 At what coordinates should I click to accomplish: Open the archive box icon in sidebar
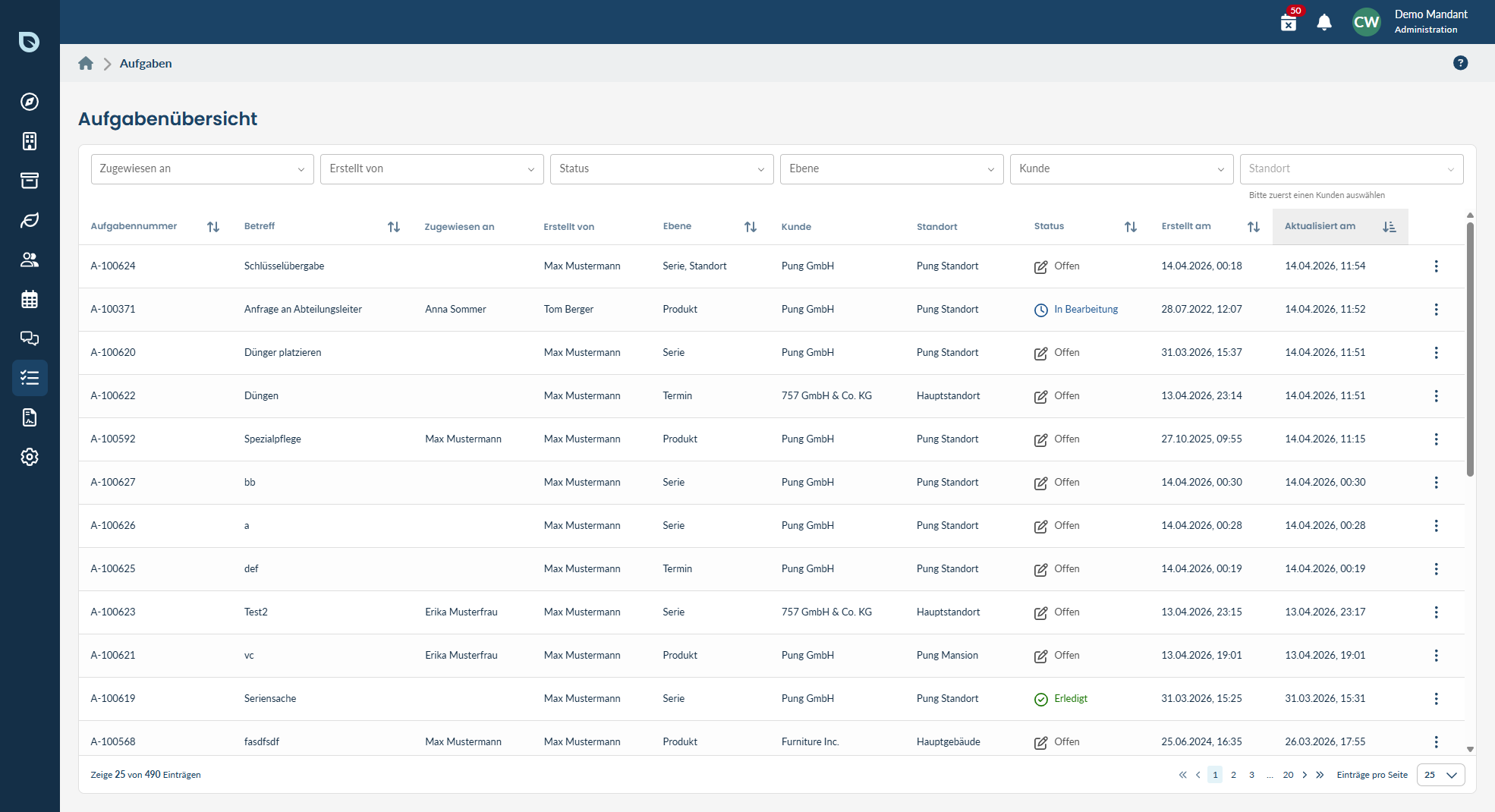click(x=30, y=181)
